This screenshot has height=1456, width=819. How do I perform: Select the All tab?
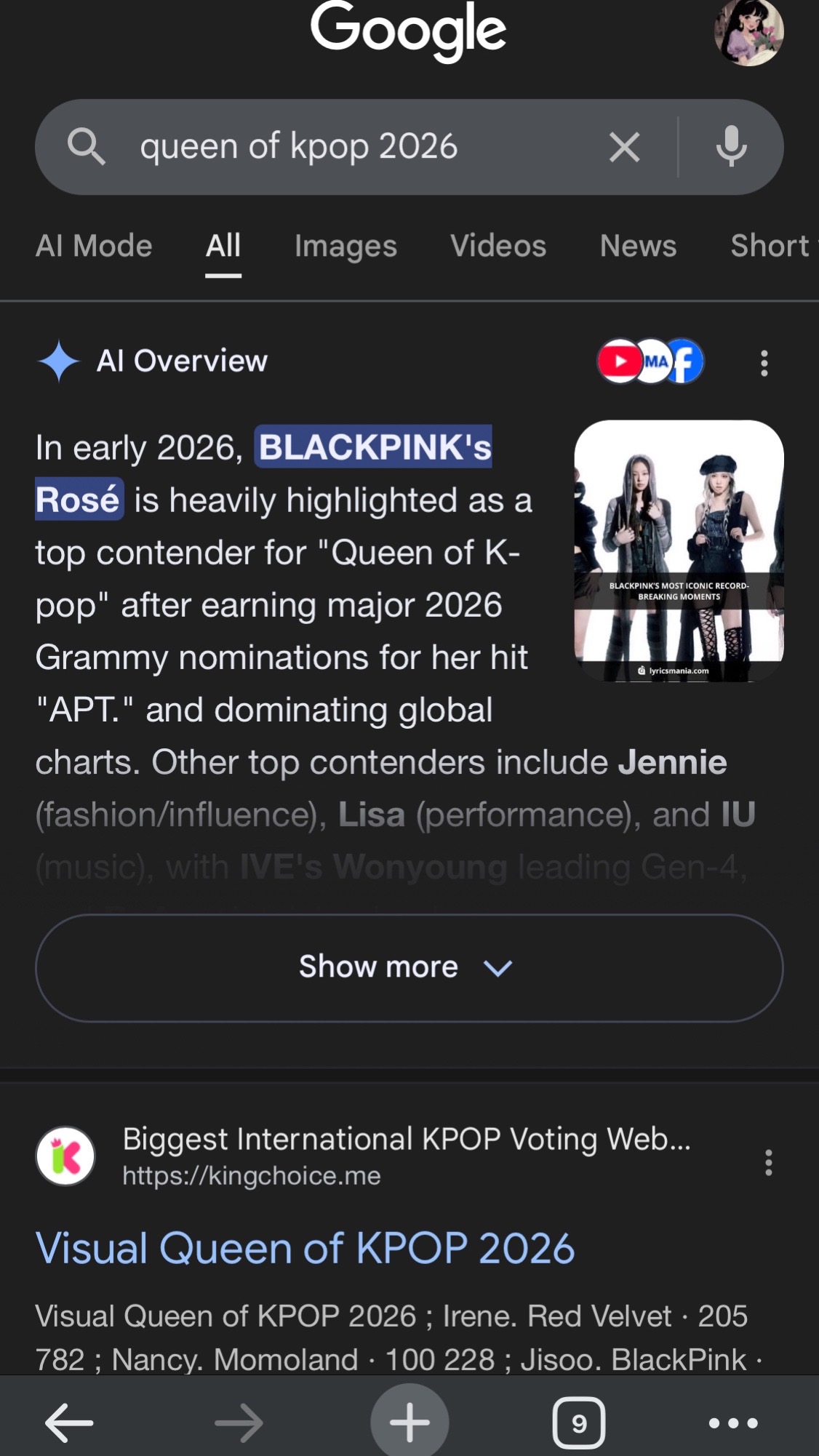(223, 246)
